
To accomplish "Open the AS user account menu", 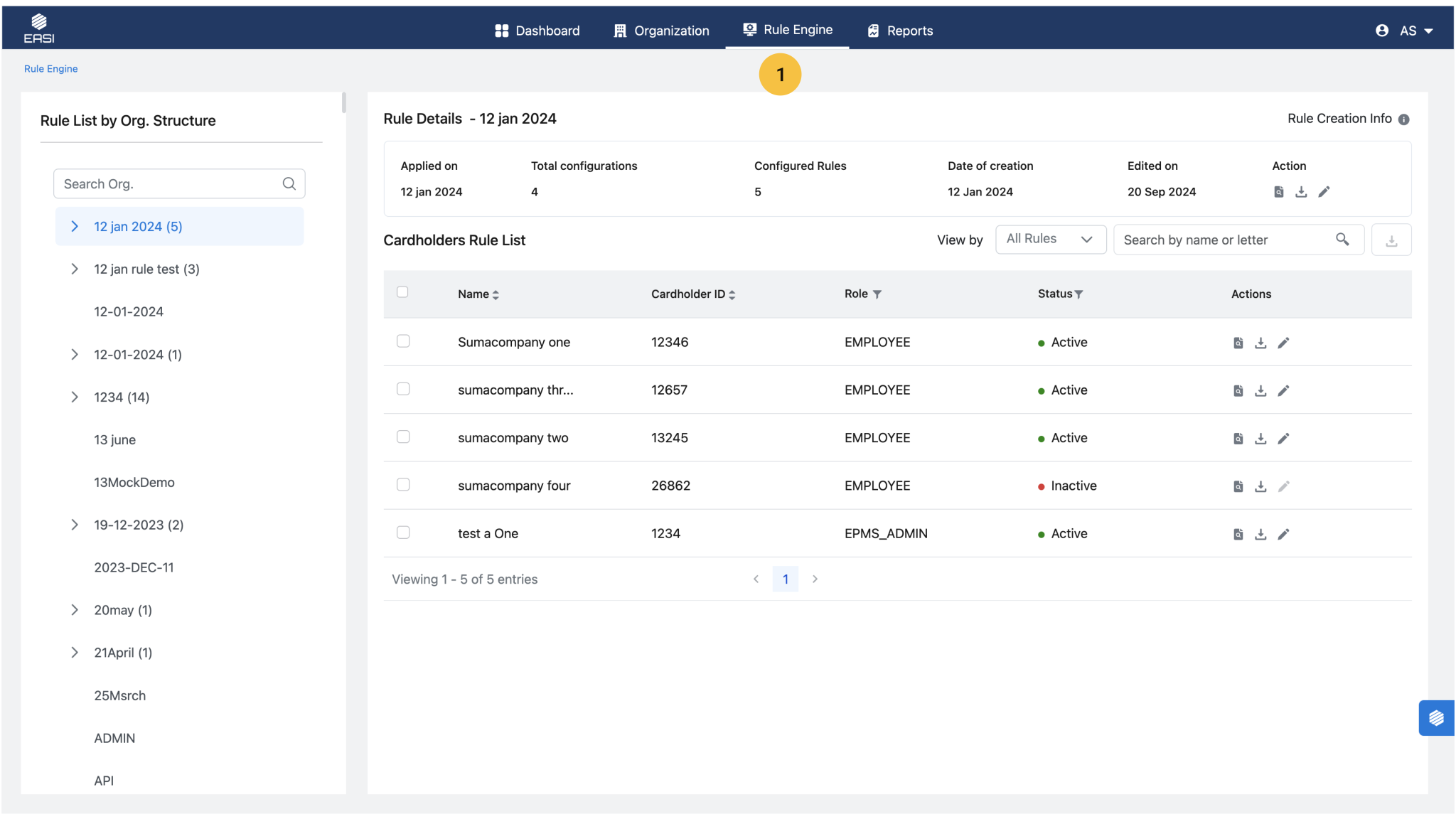I will (x=1407, y=31).
